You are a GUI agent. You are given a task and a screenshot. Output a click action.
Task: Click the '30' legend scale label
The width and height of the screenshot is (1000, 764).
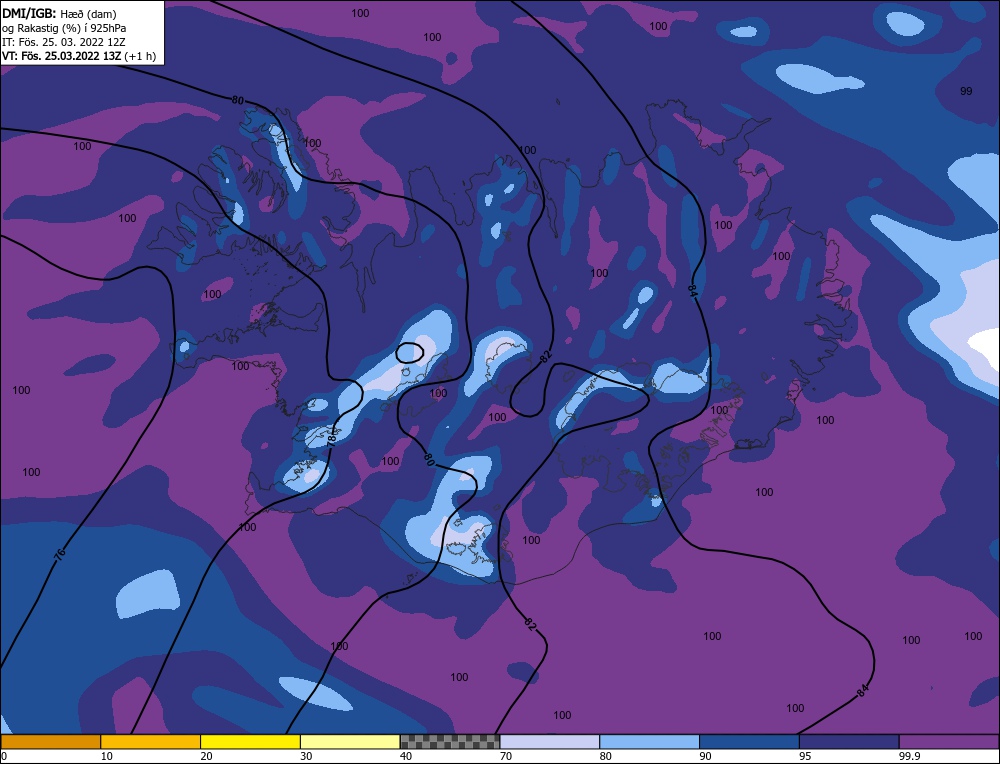pyautogui.click(x=306, y=756)
